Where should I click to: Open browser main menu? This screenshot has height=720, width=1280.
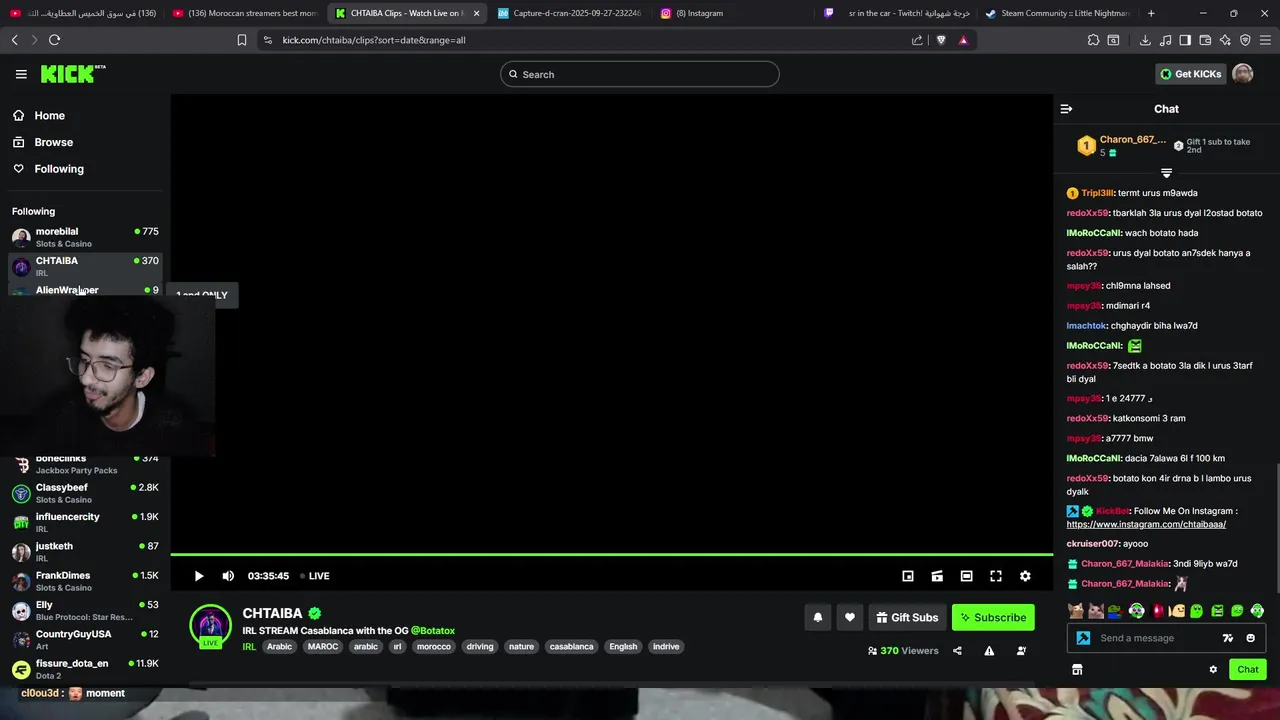point(1265,40)
